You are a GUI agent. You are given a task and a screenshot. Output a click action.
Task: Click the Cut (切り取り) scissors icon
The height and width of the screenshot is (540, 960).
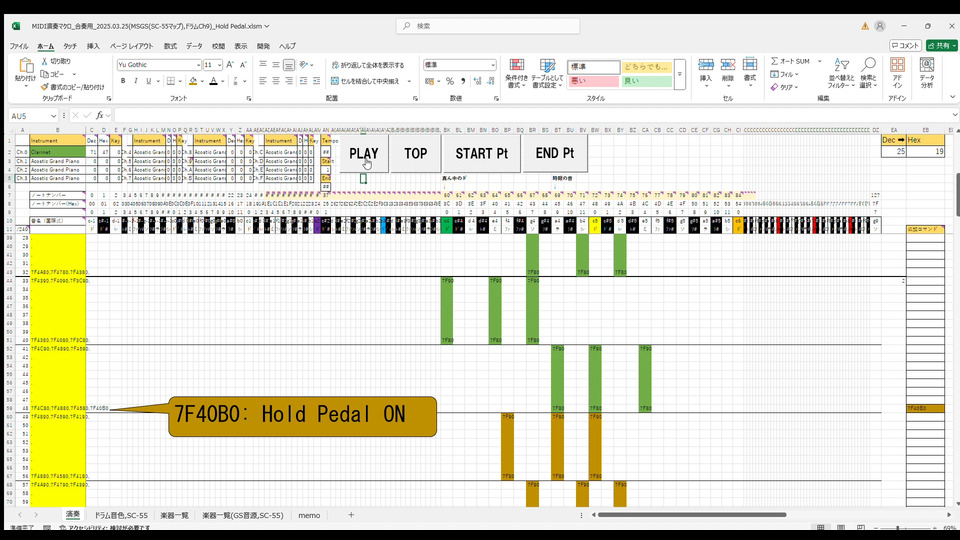tap(45, 61)
